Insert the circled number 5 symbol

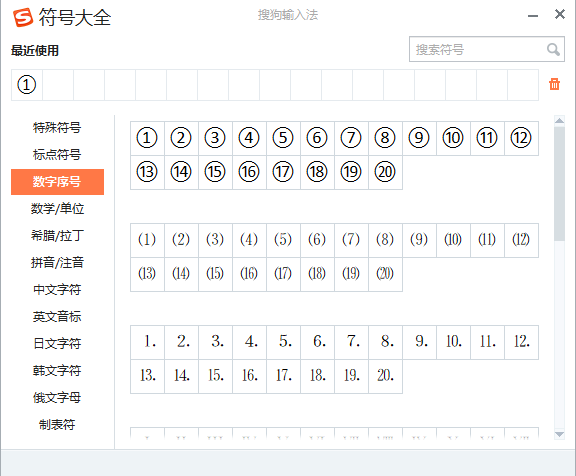click(x=283, y=138)
